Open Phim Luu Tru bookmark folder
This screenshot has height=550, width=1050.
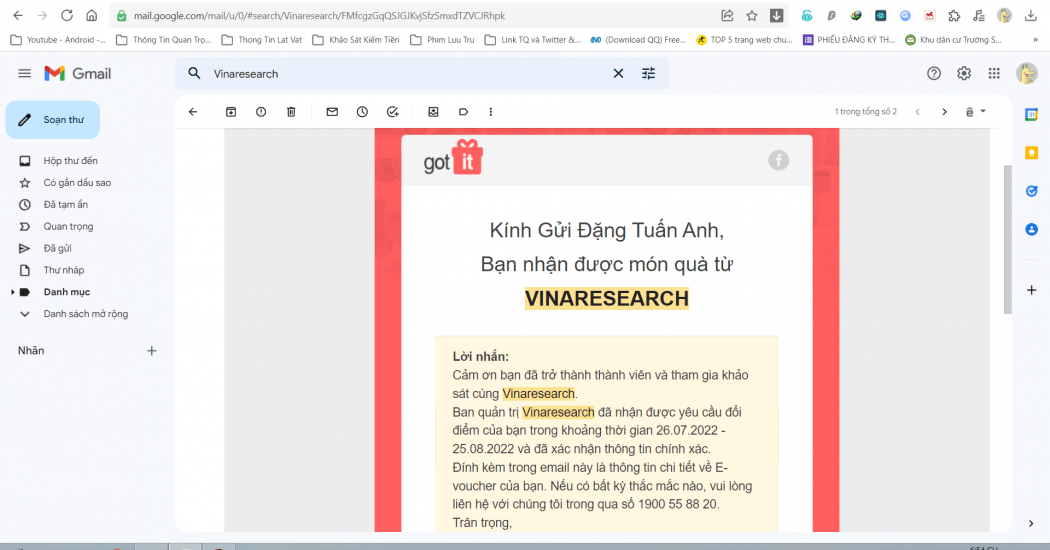[442, 40]
